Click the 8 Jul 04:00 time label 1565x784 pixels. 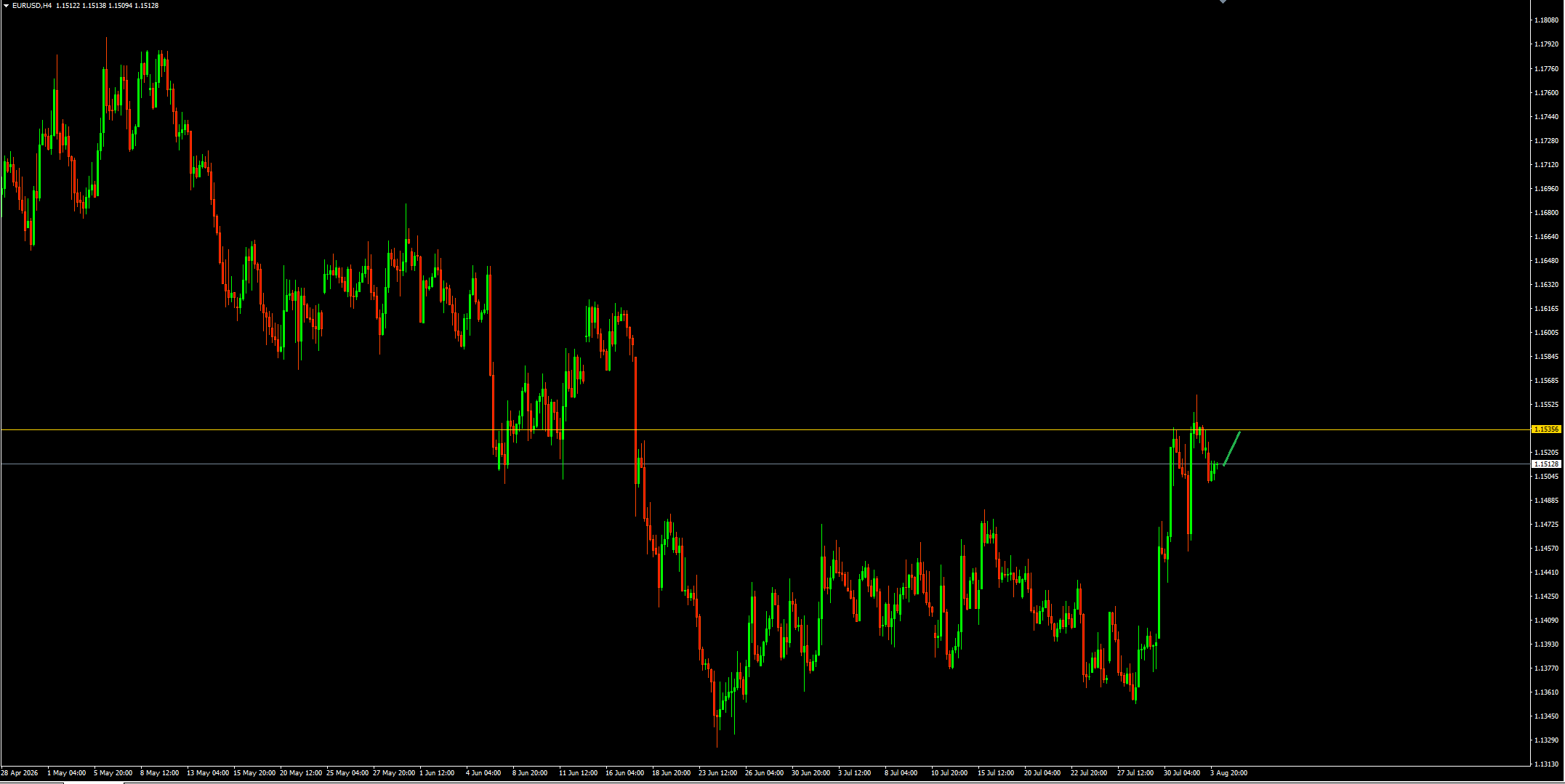point(901,773)
